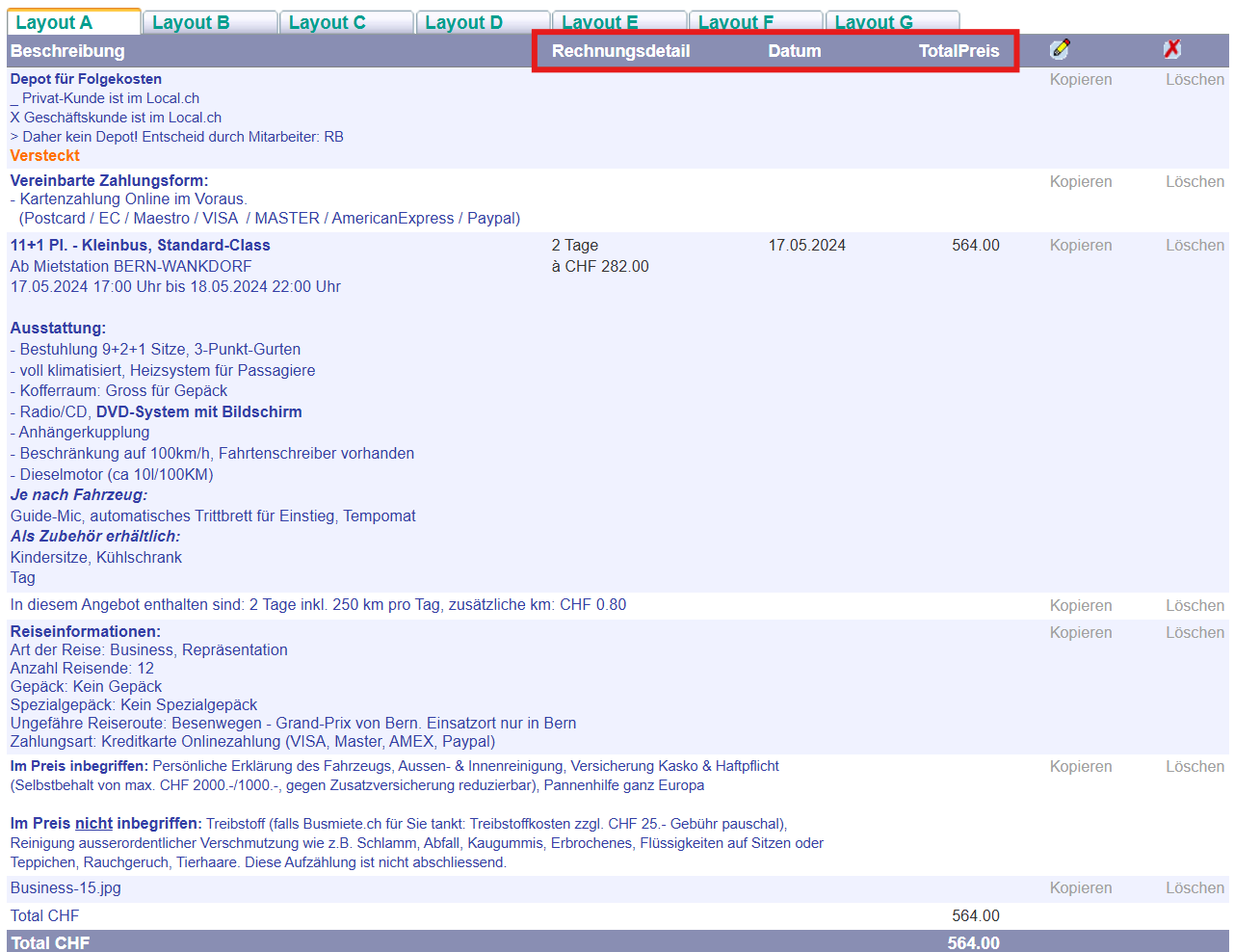Open the Layout E tab
Viewport: 1234px width, 952px height.
click(620, 22)
